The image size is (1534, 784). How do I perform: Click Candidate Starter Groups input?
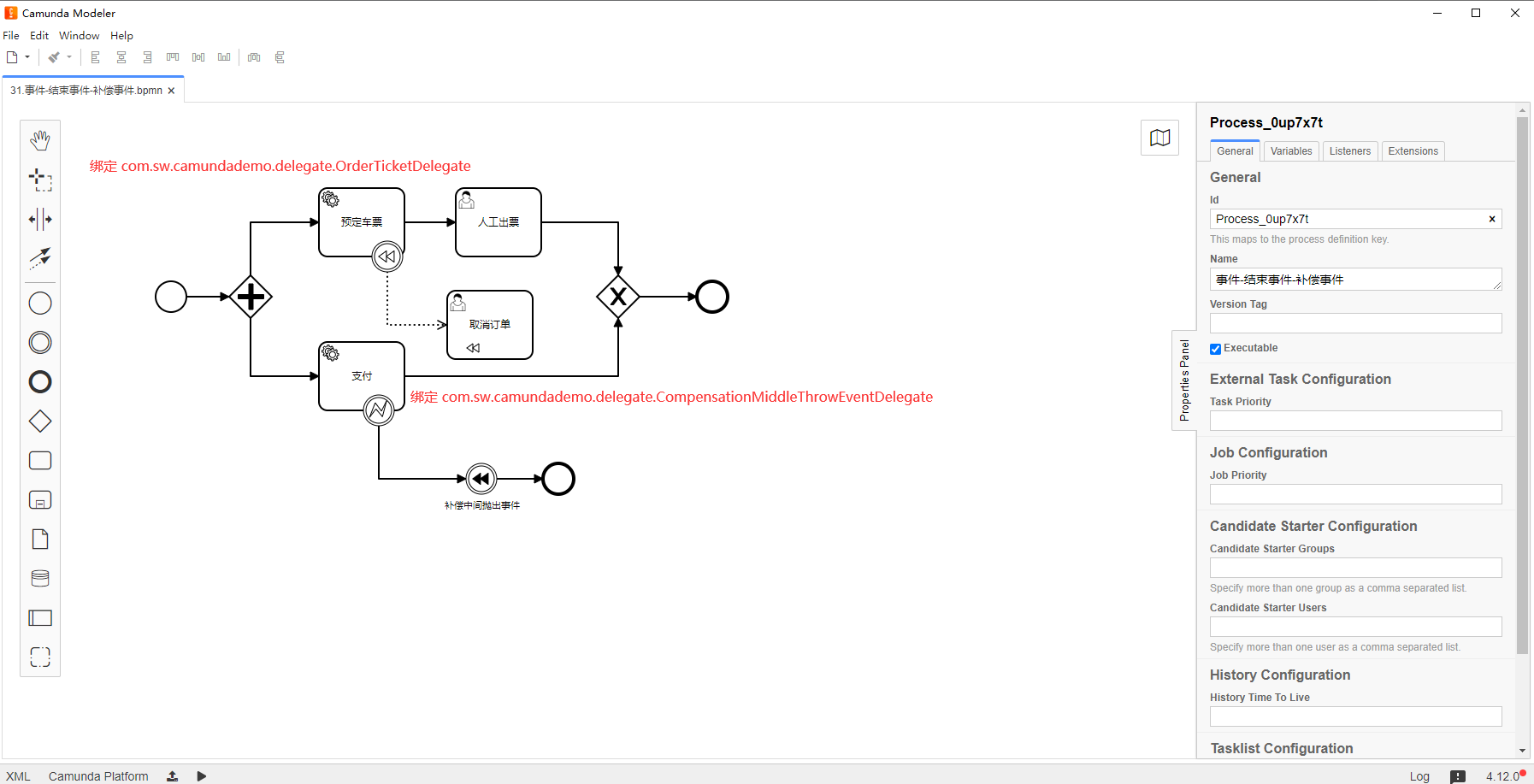(1356, 568)
